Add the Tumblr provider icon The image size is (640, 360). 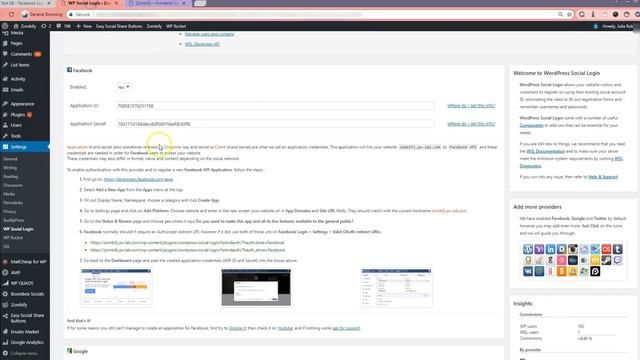(x=618, y=249)
